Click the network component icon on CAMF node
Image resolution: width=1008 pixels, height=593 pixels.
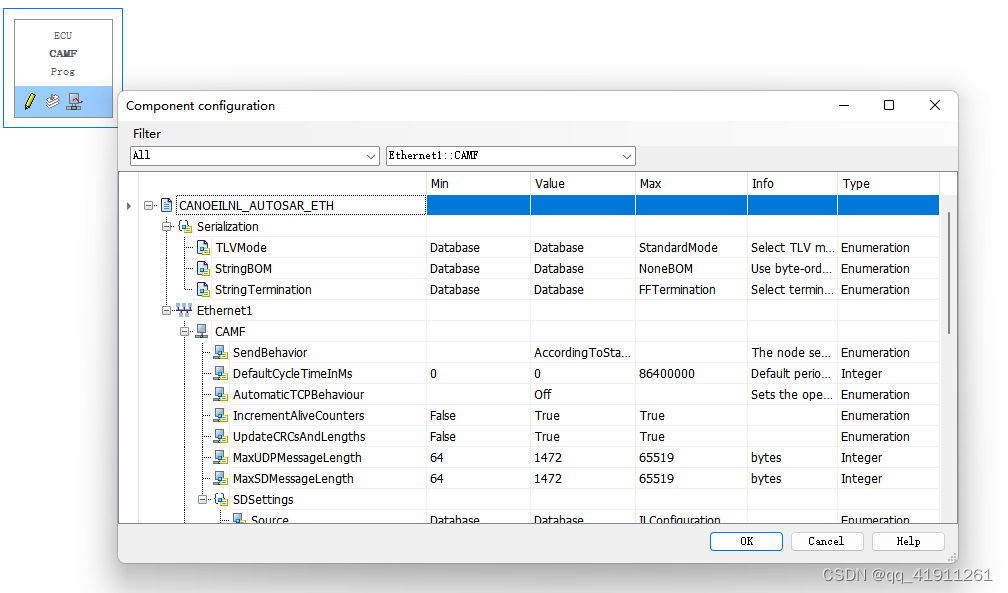point(75,101)
